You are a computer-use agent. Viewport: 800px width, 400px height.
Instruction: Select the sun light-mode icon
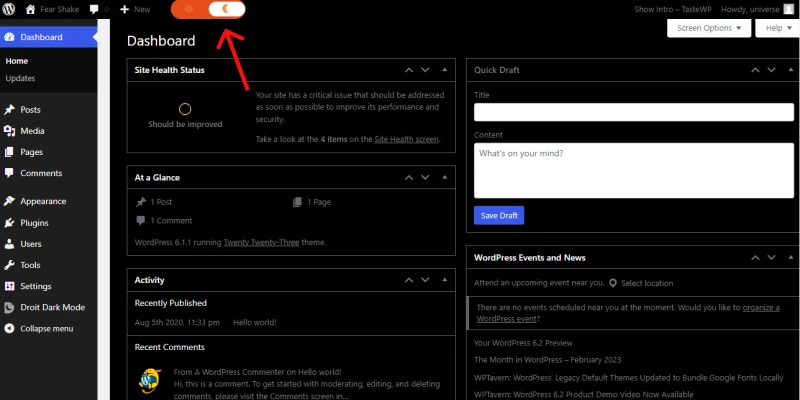click(189, 9)
